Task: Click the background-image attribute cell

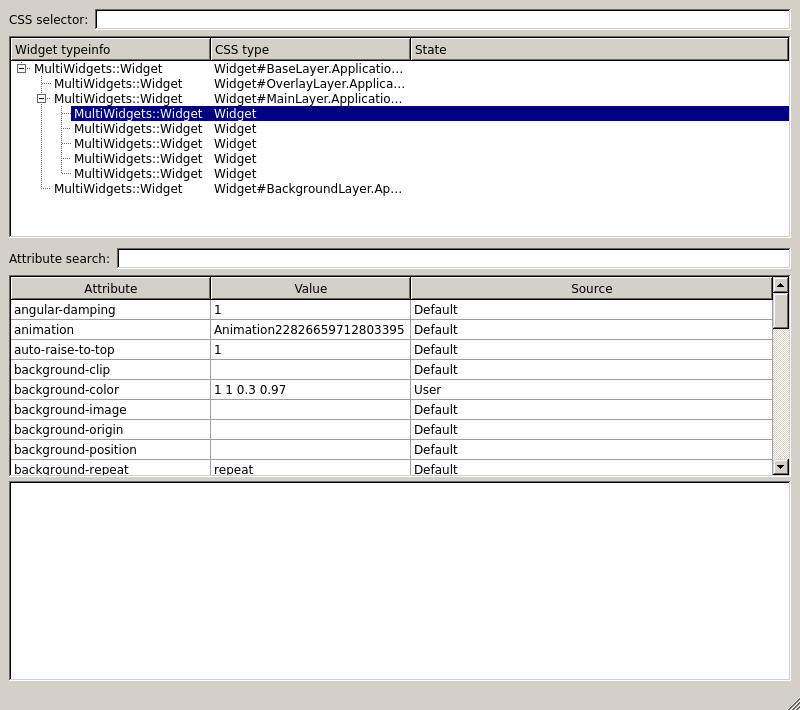Action: tap(110, 410)
